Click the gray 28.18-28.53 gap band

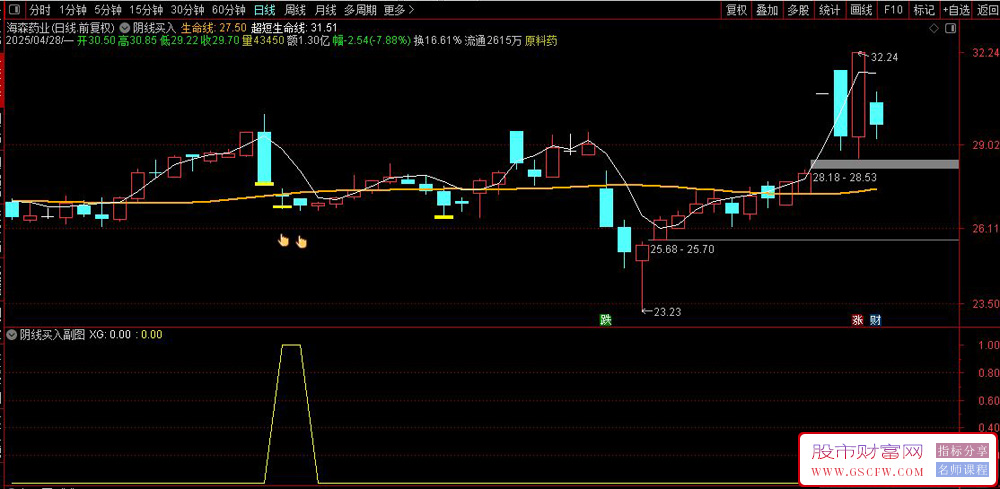click(x=884, y=164)
